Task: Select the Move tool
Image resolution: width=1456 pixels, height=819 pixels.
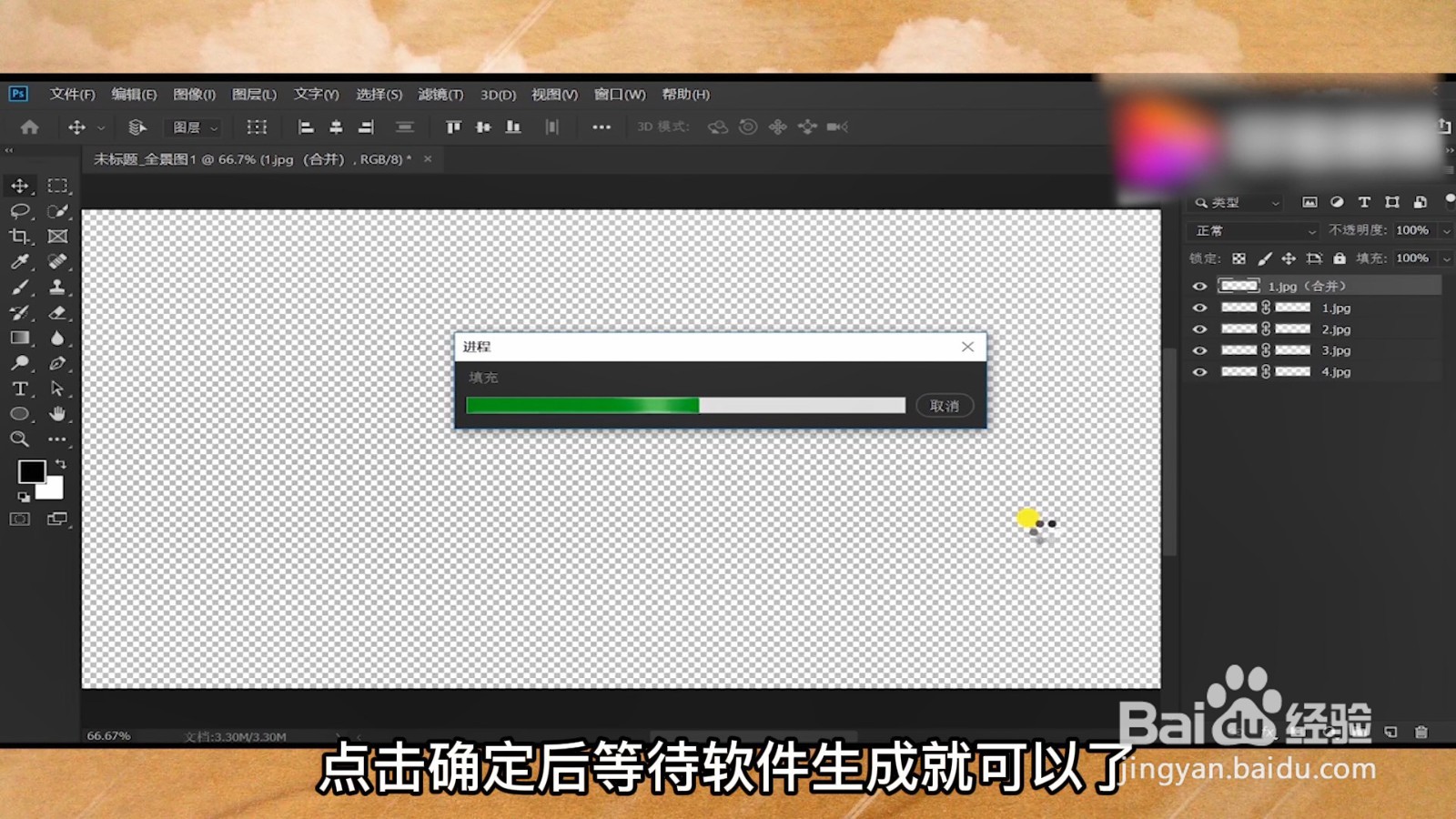Action: [20, 185]
